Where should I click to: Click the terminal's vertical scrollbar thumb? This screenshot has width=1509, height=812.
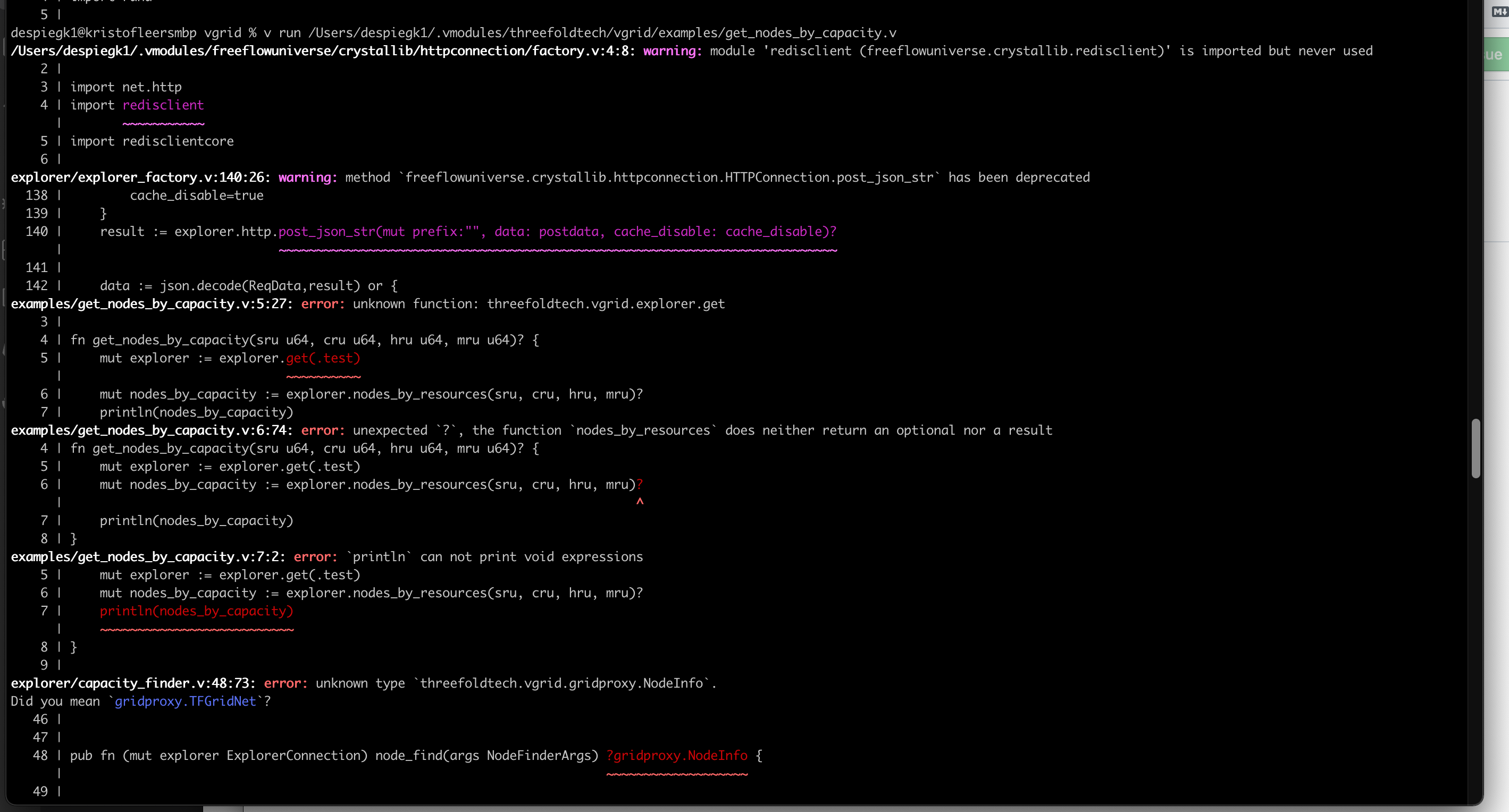click(x=1476, y=449)
